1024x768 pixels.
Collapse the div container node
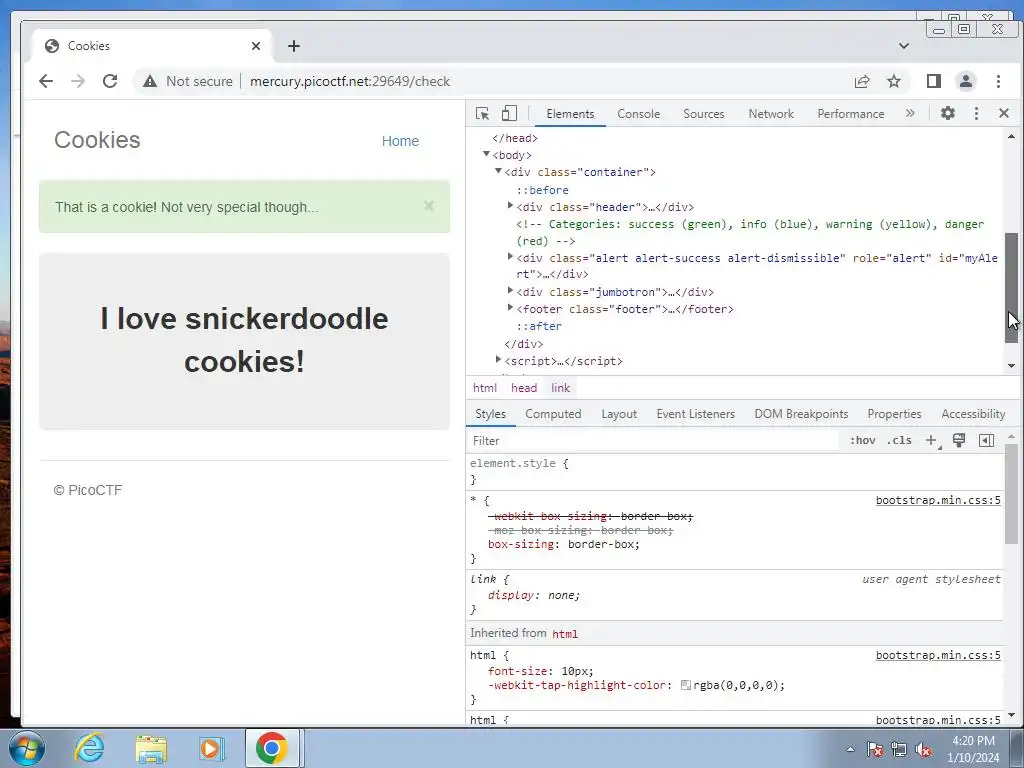[x=498, y=171]
